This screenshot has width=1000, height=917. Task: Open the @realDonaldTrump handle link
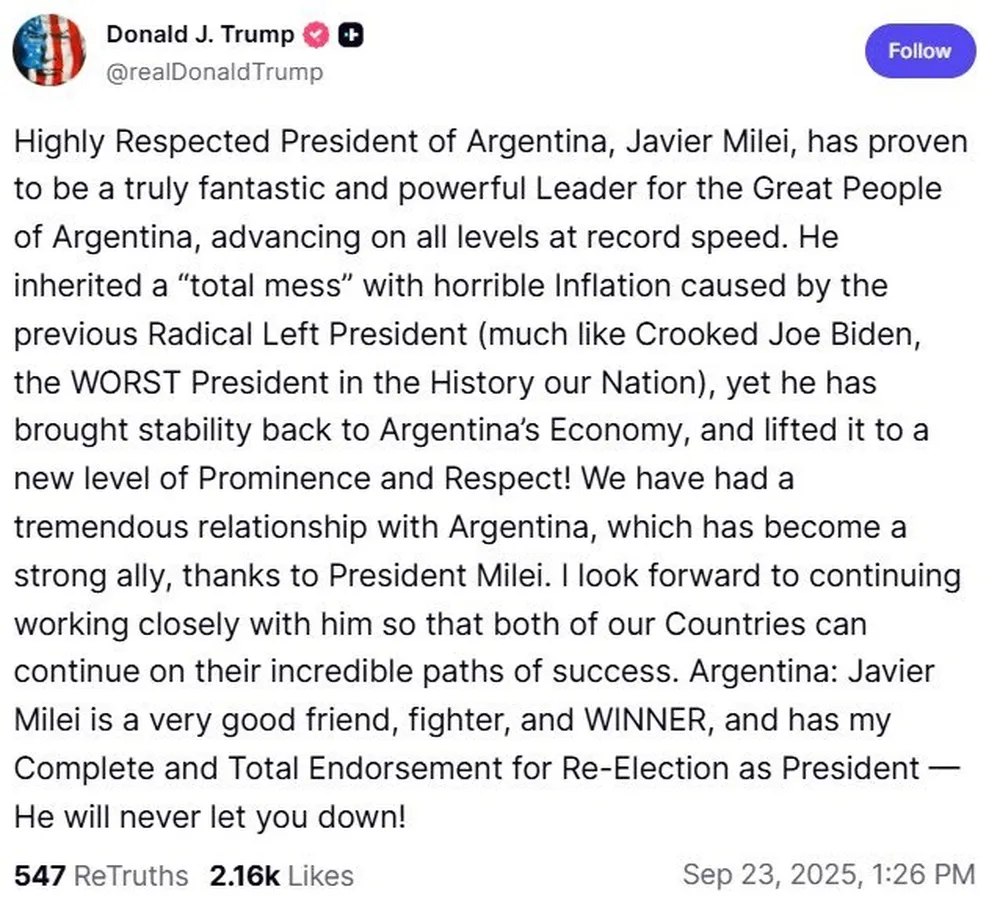coord(214,73)
